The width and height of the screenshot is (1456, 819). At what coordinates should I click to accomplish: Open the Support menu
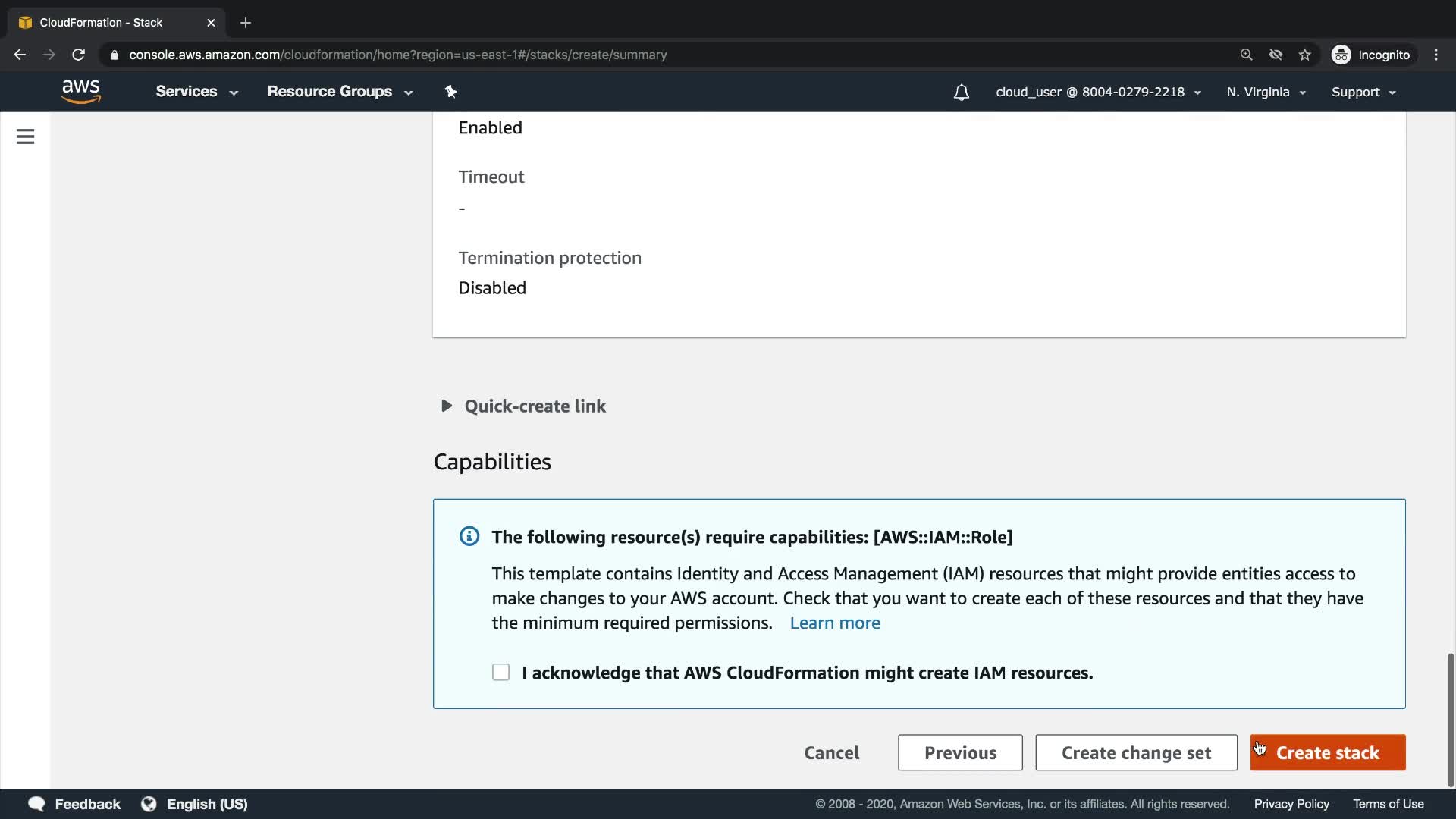pos(1363,92)
